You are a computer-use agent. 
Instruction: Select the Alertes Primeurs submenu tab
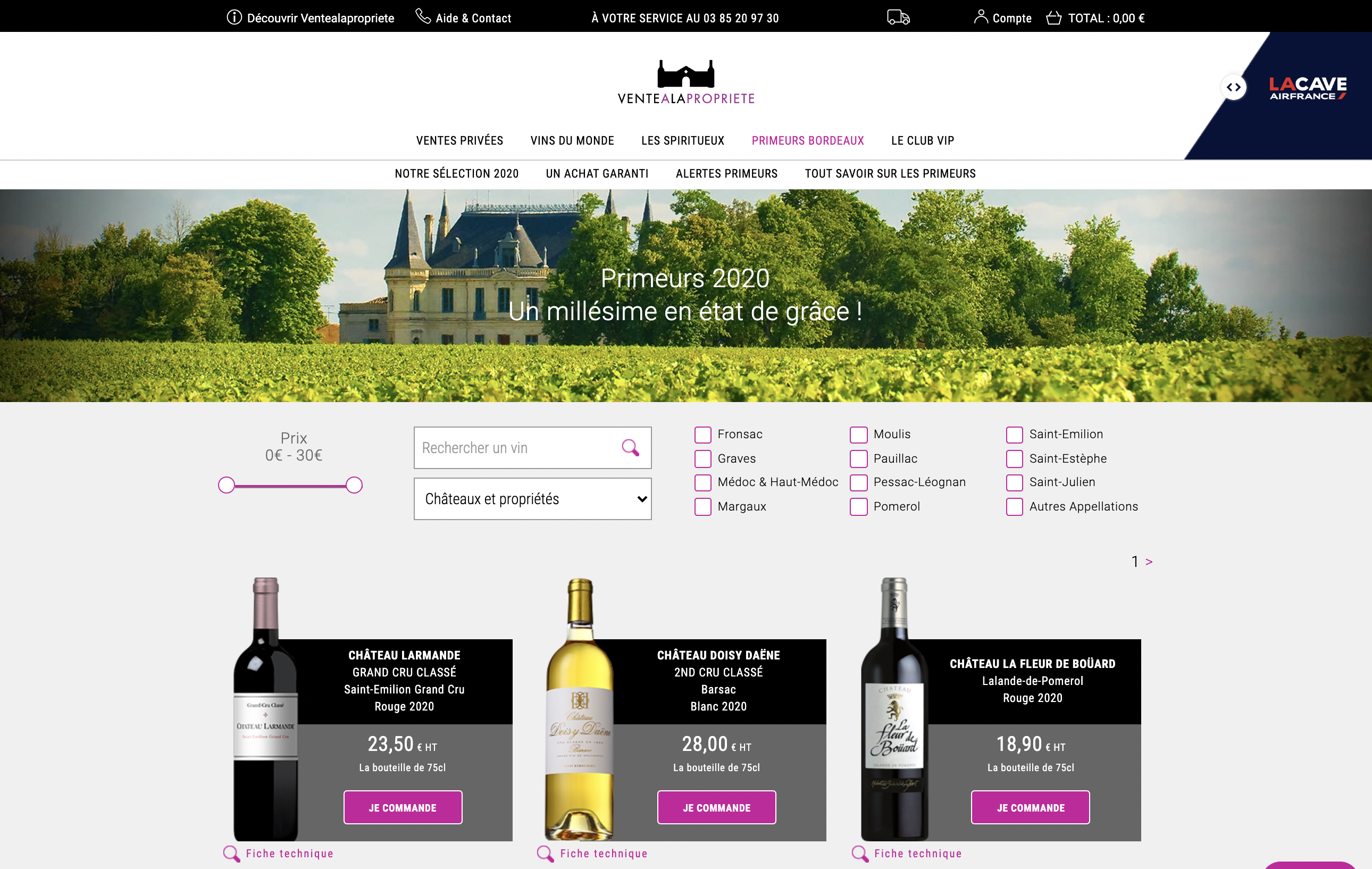[x=726, y=174]
